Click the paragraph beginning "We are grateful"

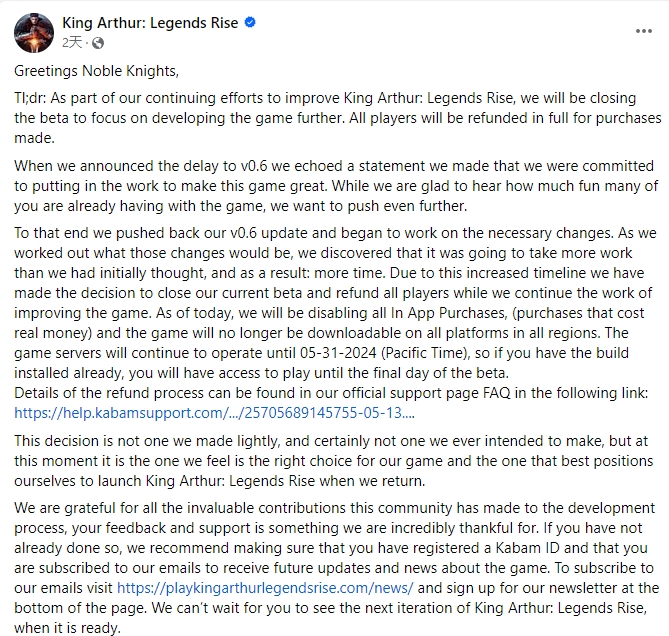(337, 568)
